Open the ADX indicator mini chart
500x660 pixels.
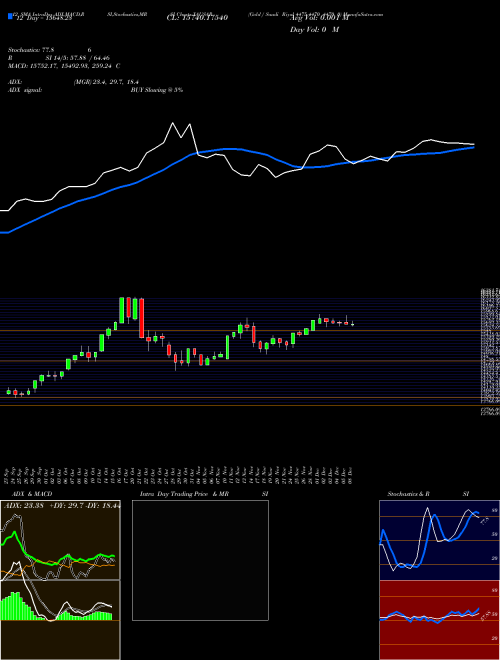point(60,540)
